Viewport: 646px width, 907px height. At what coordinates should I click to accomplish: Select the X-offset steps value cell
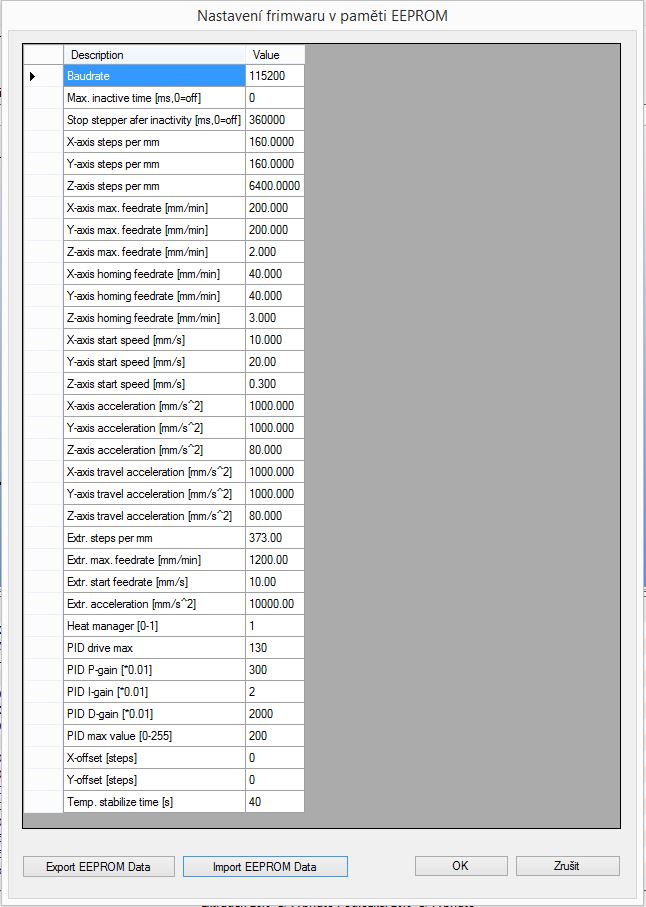[x=274, y=758]
